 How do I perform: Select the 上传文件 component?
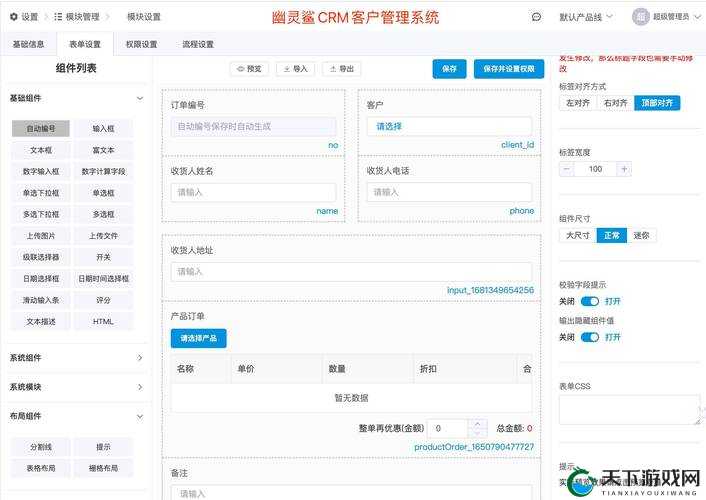click(x=104, y=236)
